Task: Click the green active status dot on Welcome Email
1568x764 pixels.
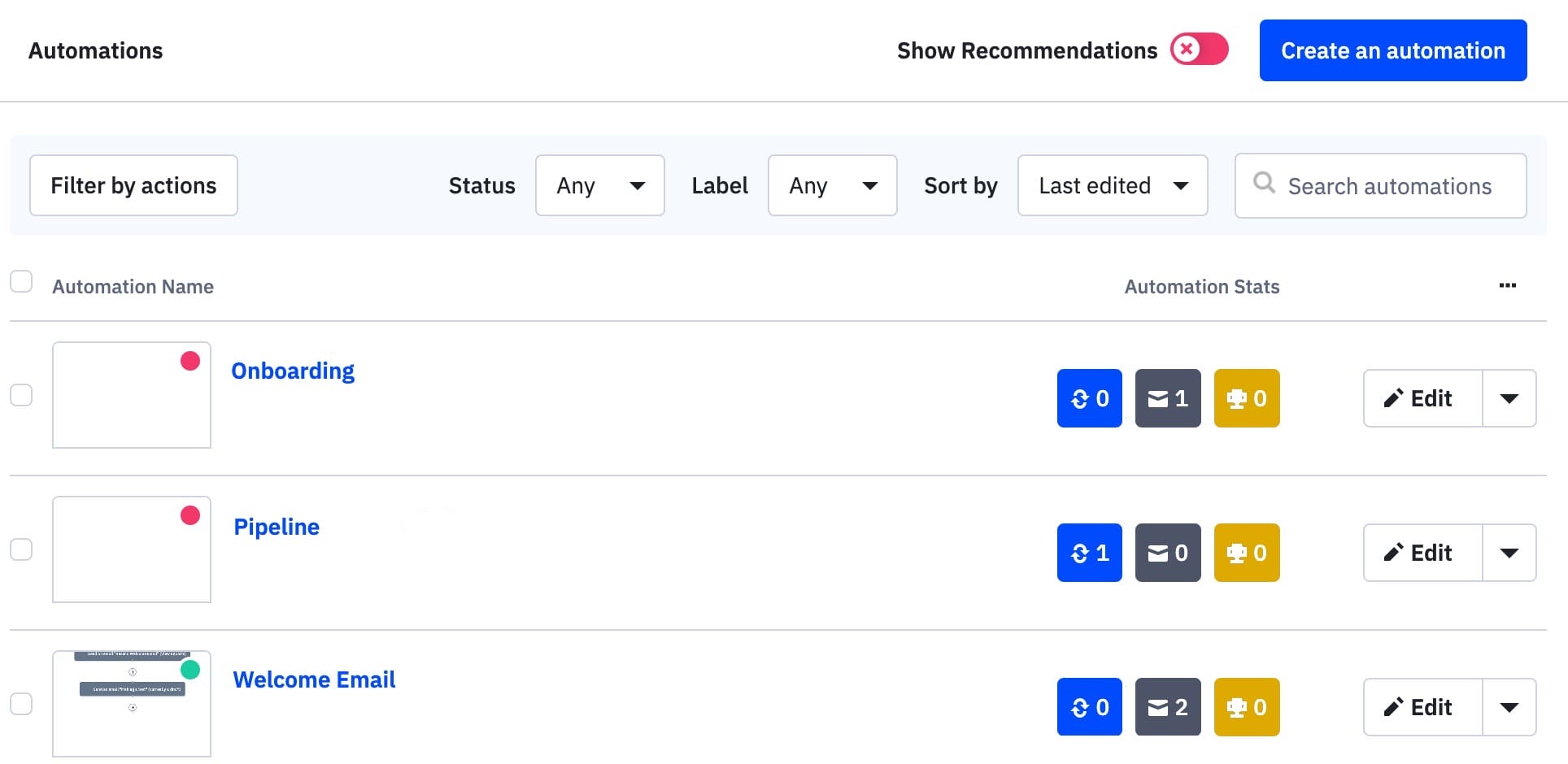Action: tap(191, 670)
